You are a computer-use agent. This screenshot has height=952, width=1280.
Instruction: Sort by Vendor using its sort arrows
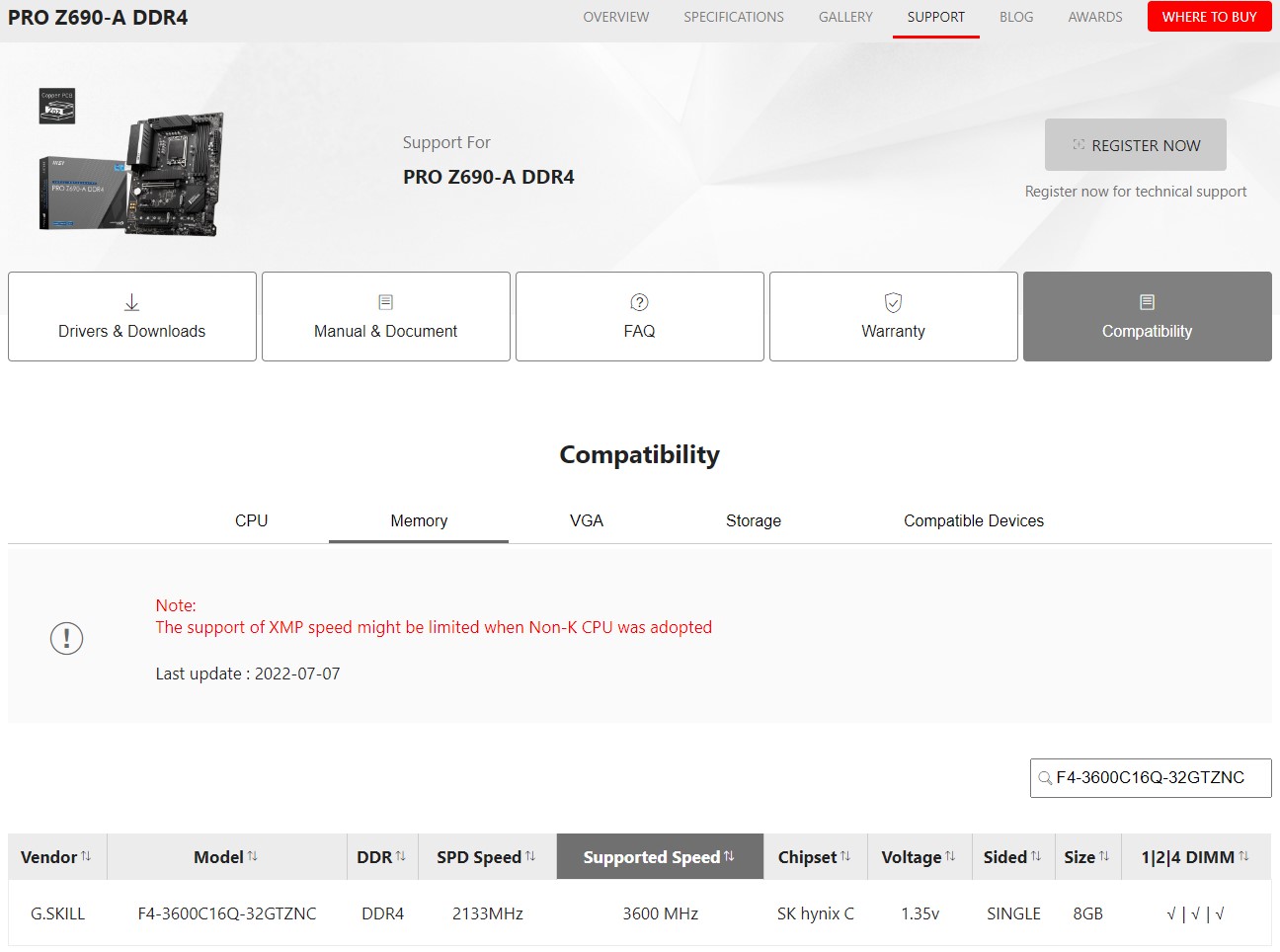tap(86, 856)
